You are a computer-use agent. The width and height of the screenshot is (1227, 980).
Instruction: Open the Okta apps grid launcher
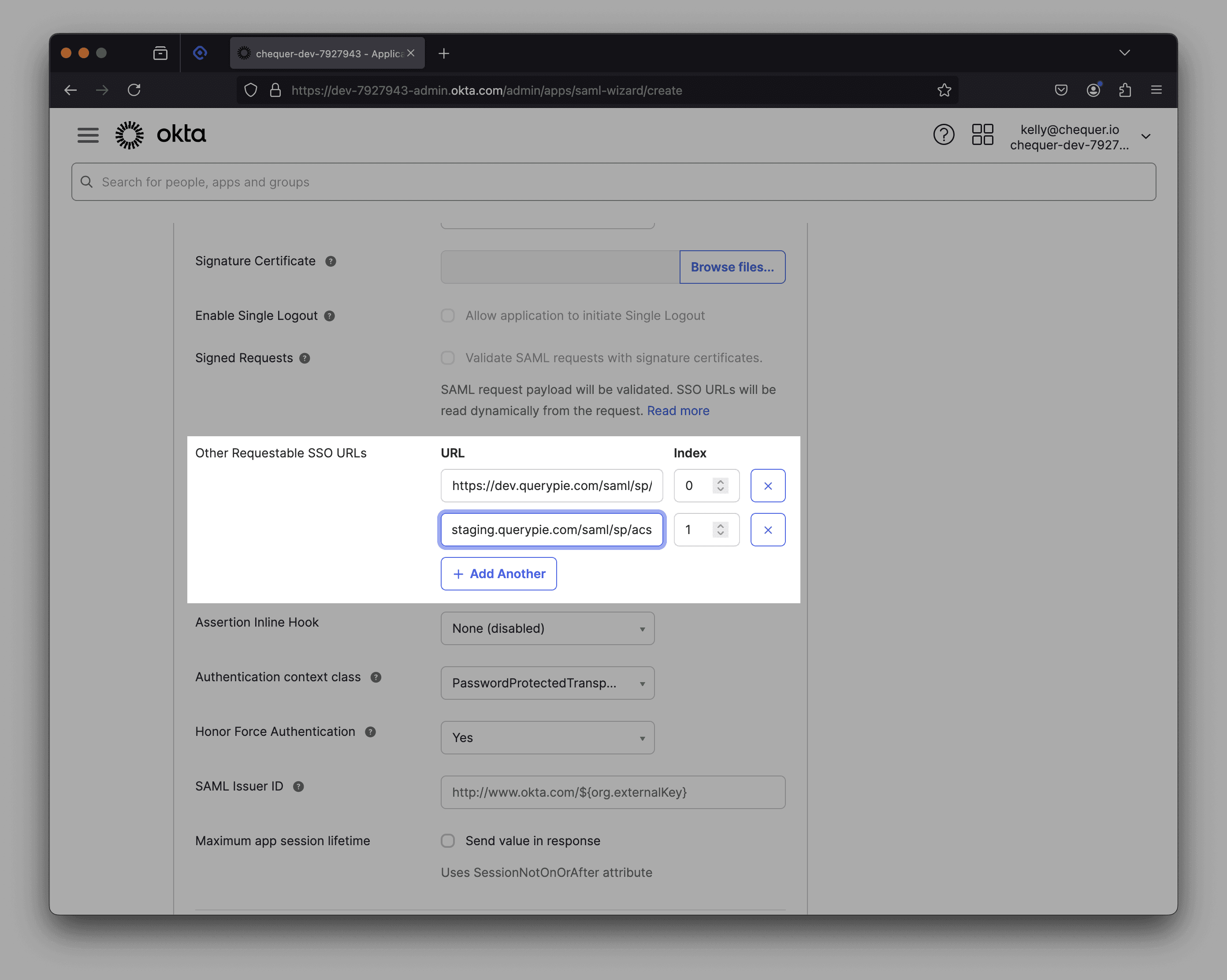[982, 135]
